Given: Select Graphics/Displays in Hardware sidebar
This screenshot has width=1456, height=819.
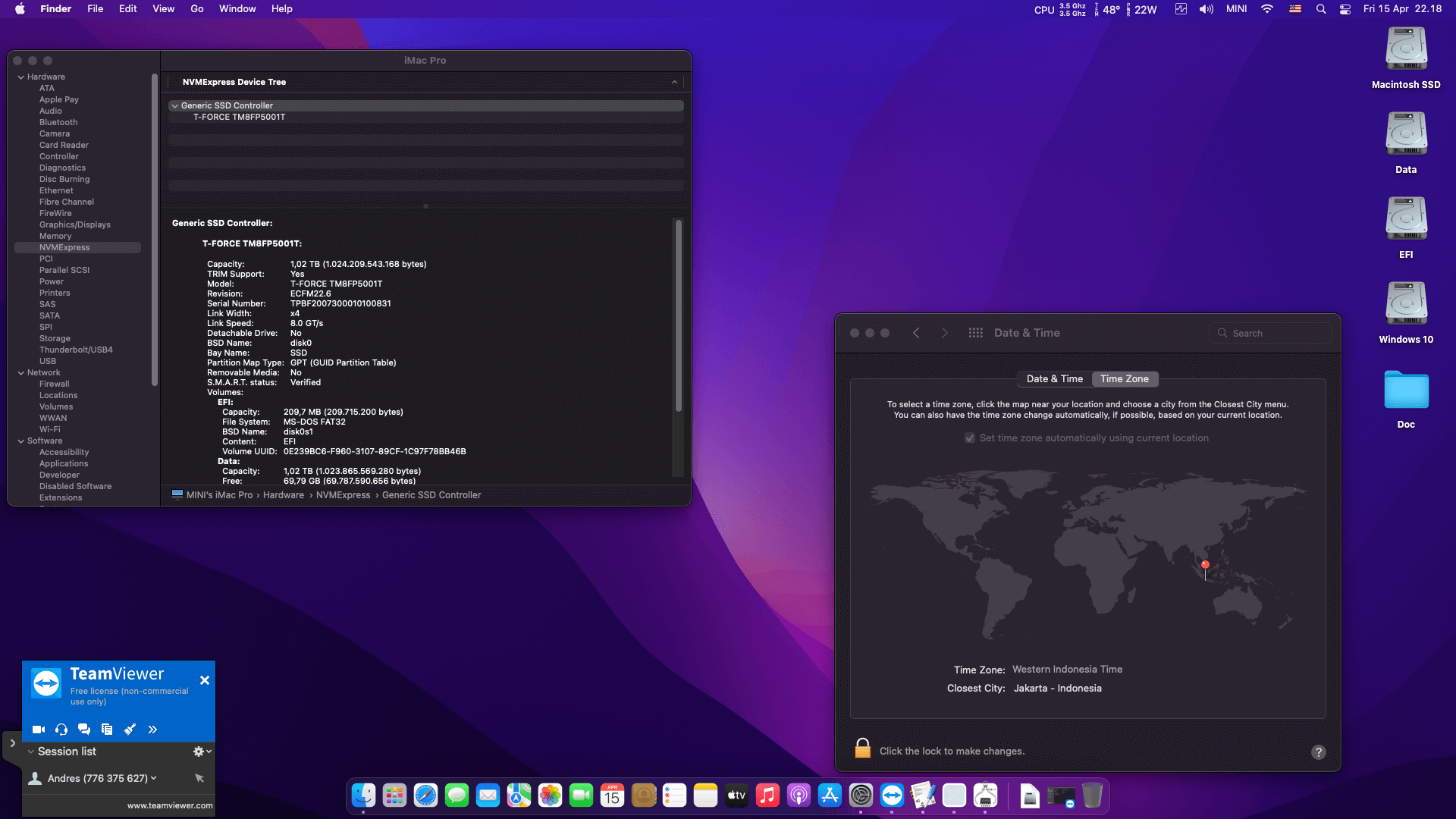Looking at the screenshot, I should click(75, 224).
